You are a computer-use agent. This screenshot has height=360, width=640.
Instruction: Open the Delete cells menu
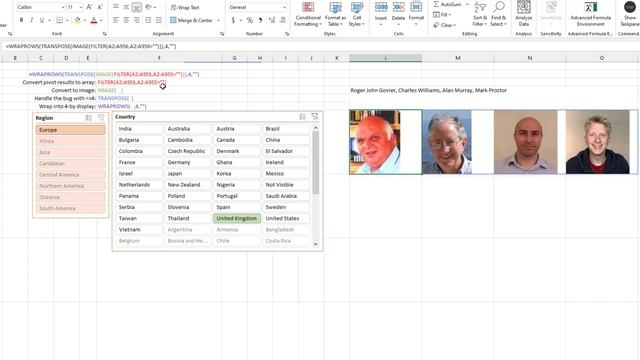[x=398, y=15]
